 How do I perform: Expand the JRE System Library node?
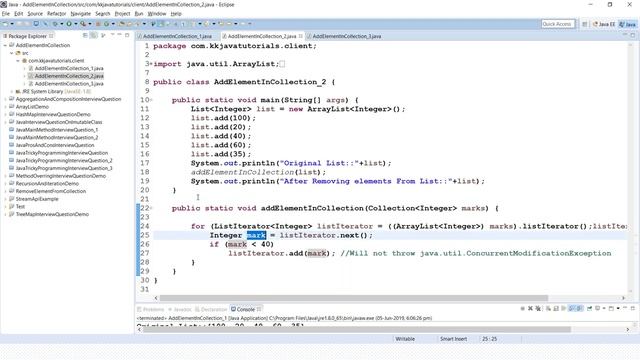tap(11, 91)
